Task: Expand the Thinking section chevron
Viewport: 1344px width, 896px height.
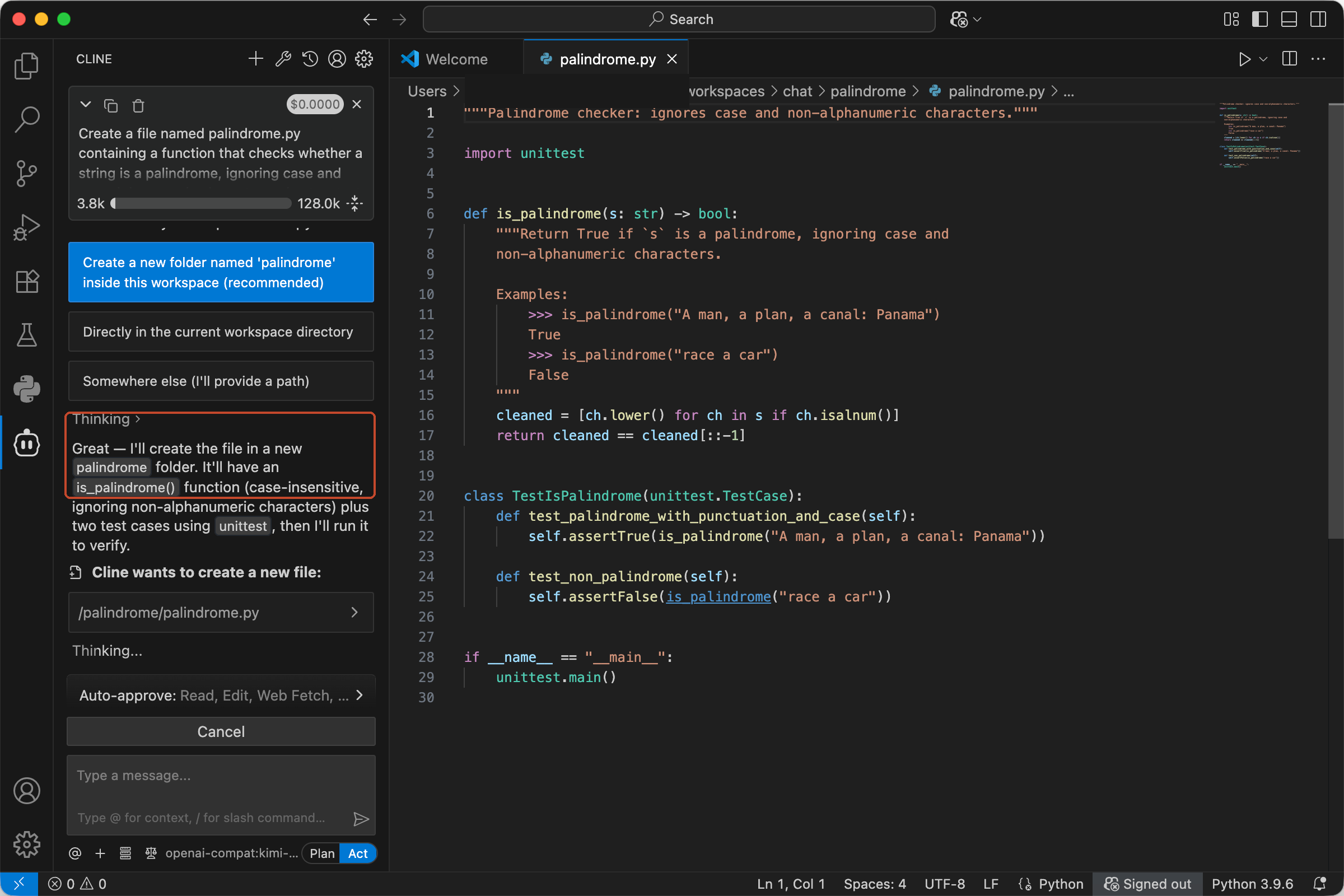Action: pyautogui.click(x=138, y=419)
